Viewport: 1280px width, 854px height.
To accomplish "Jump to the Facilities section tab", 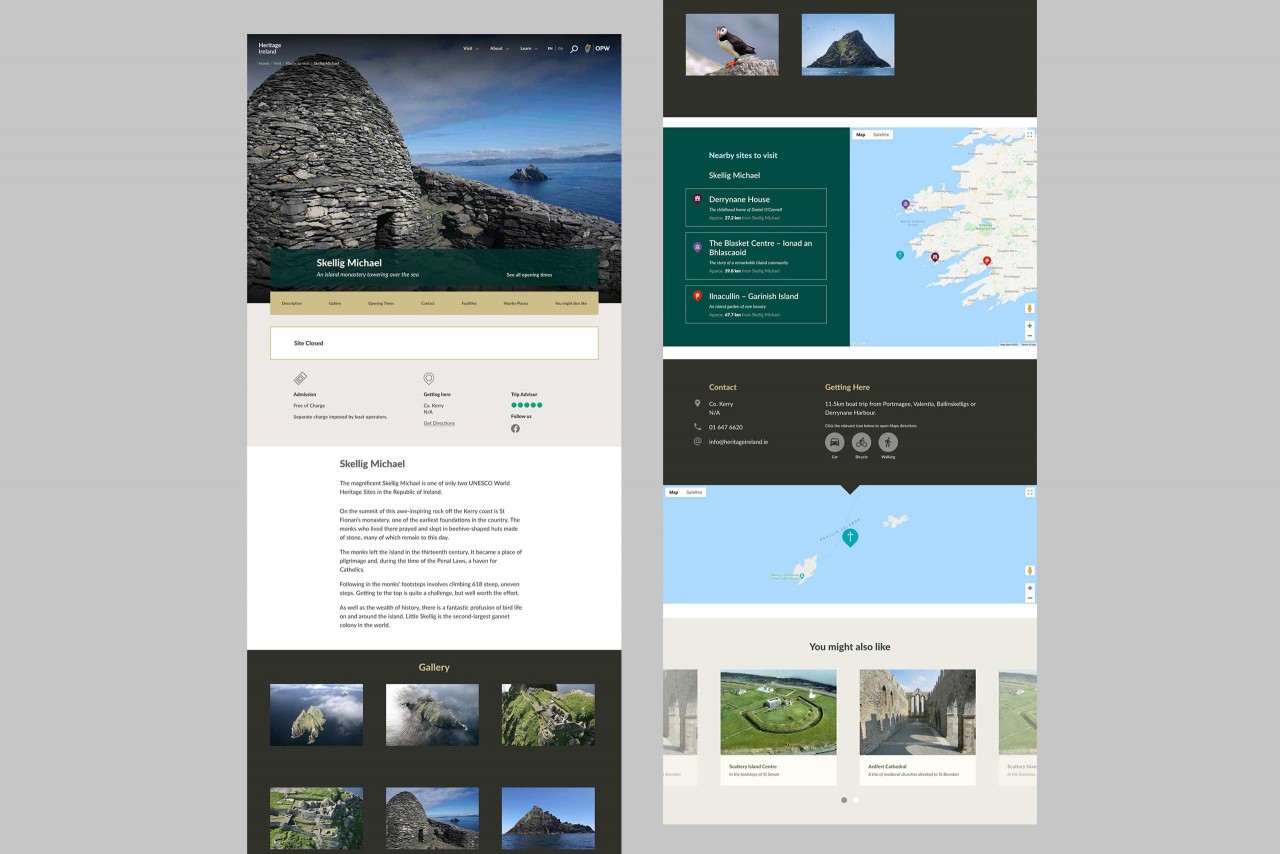I will pos(469,303).
